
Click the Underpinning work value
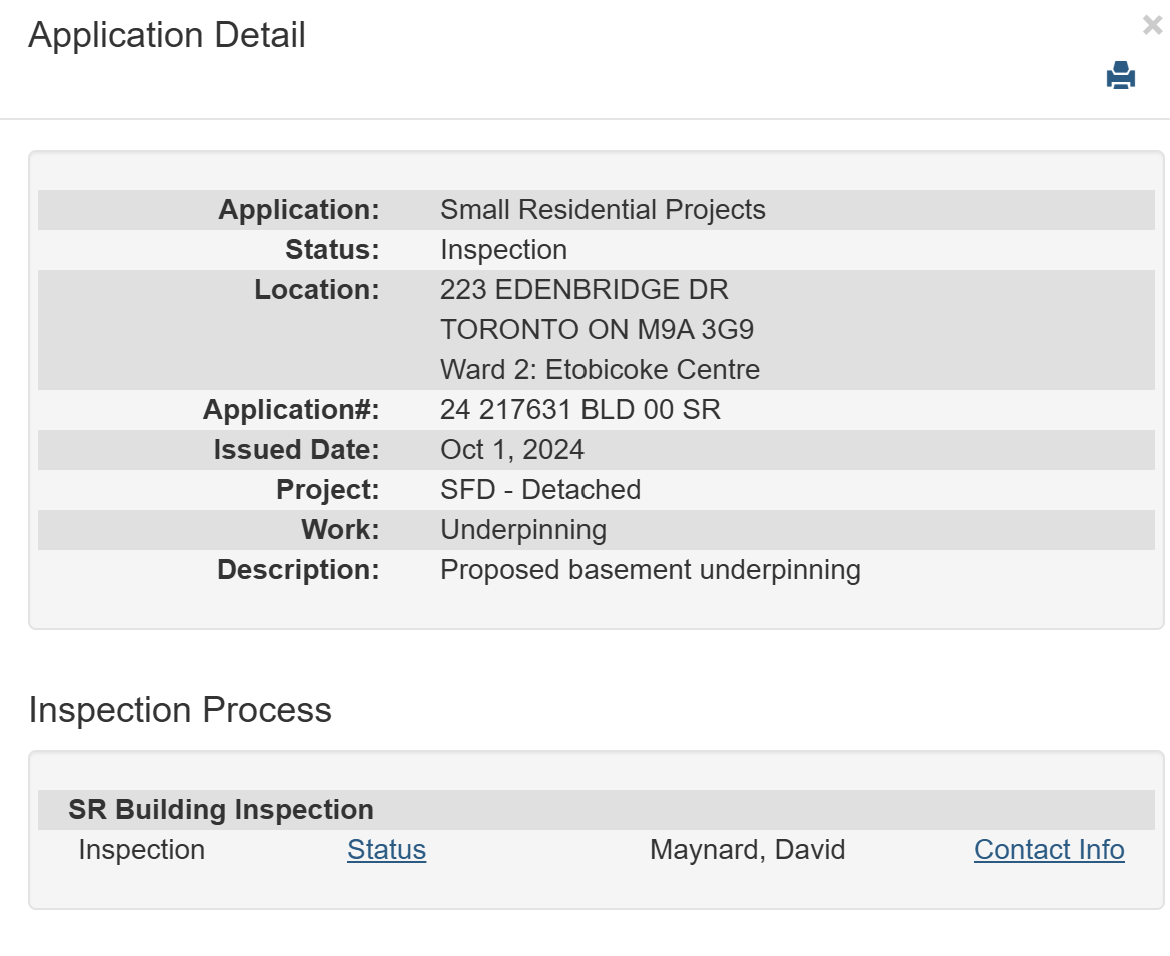click(x=523, y=530)
